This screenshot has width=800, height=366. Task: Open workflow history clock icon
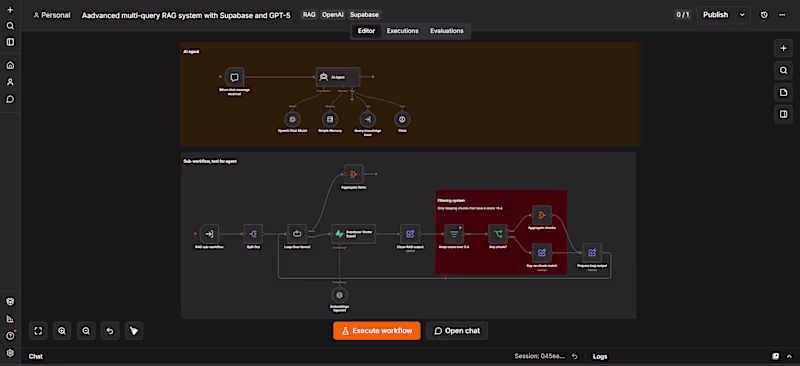(764, 15)
